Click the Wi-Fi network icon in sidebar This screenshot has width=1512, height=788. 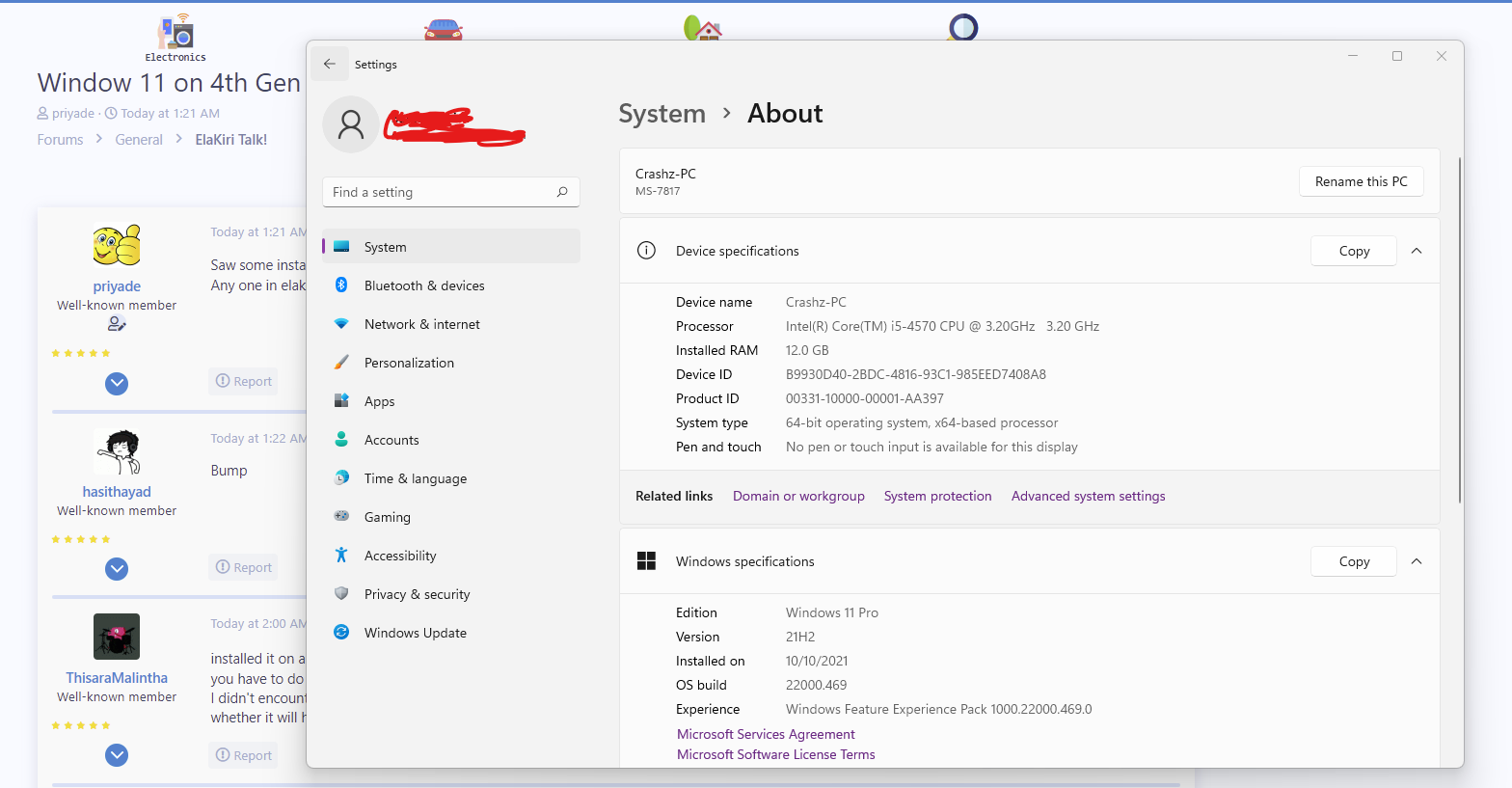(x=341, y=324)
